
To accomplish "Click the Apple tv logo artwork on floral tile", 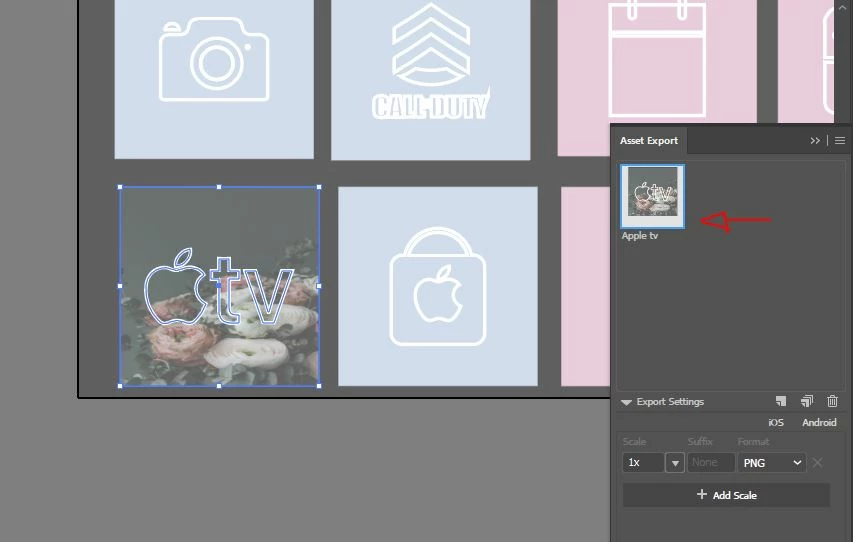I will click(219, 287).
